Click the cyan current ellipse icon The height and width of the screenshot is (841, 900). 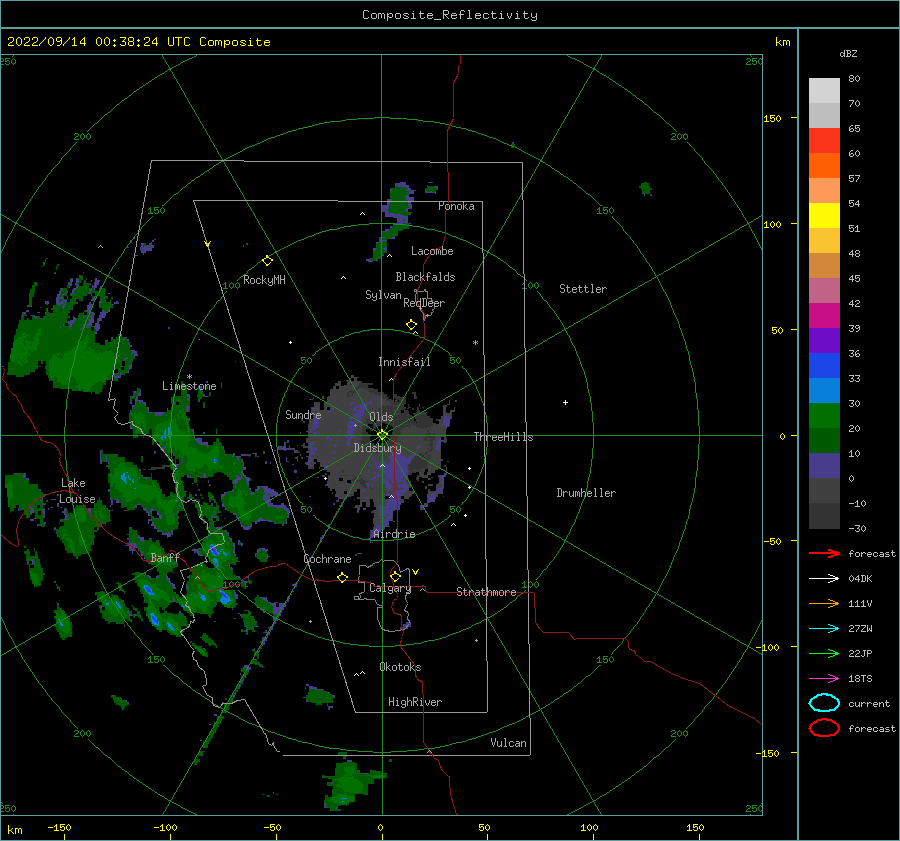pyautogui.click(x=824, y=703)
